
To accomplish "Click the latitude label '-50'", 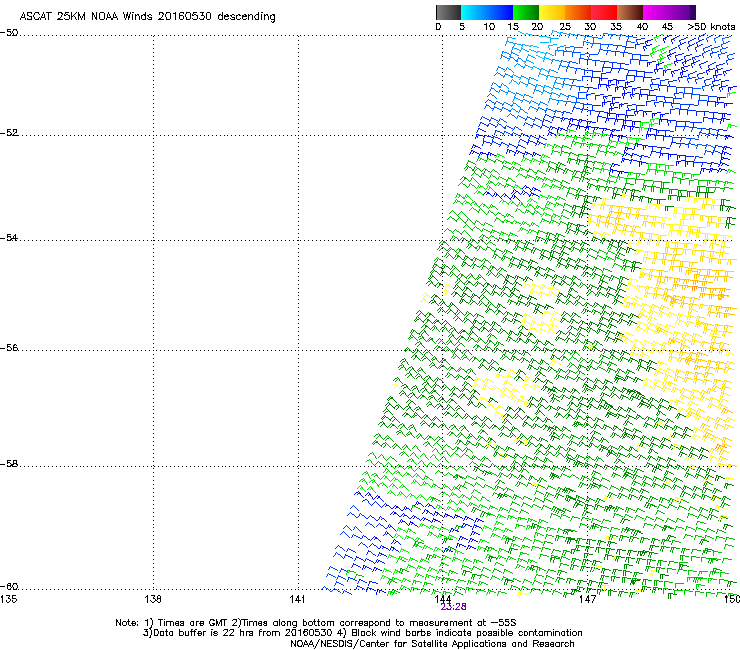I will coord(9,33).
